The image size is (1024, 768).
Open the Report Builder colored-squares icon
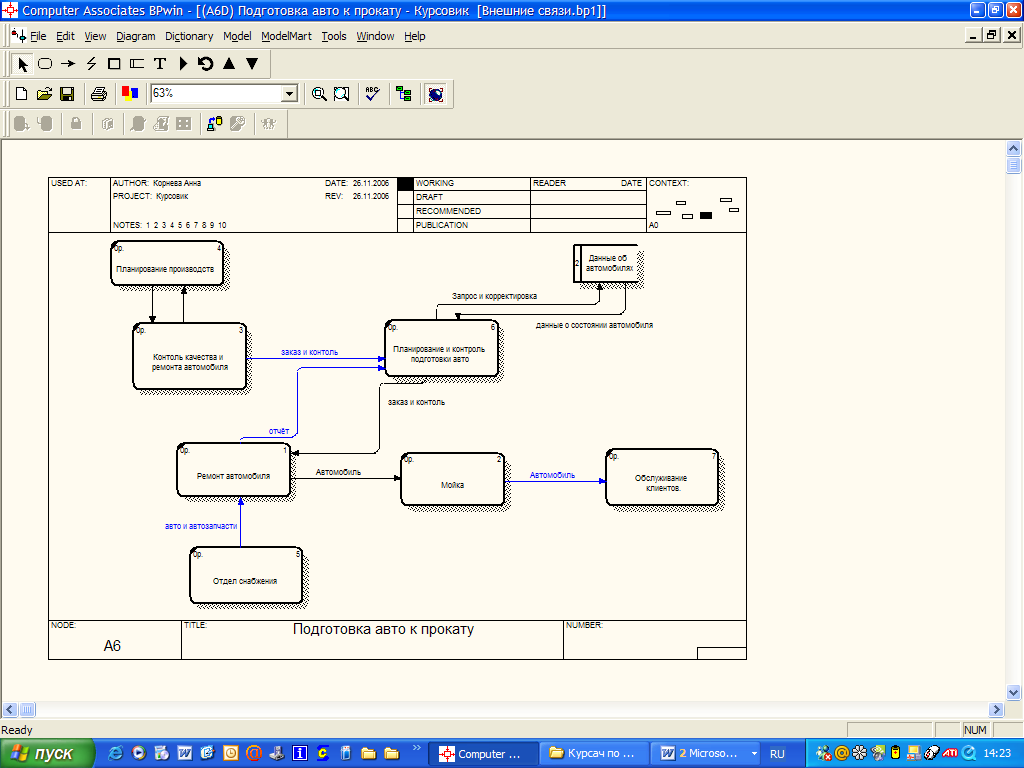[x=130, y=94]
